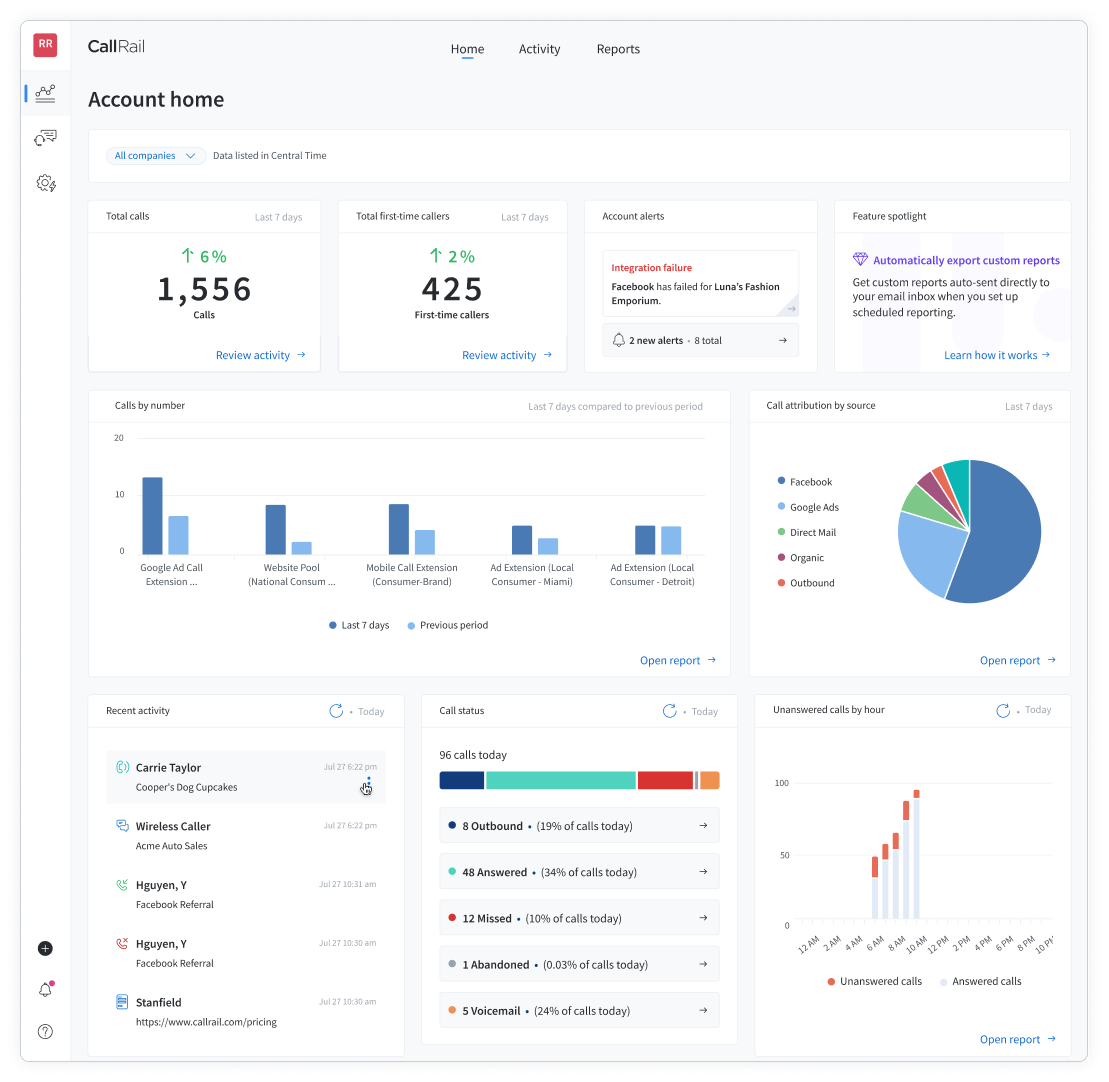Click the orange Voicemail bar segment
This screenshot has width=1109, height=1082.
[709, 780]
